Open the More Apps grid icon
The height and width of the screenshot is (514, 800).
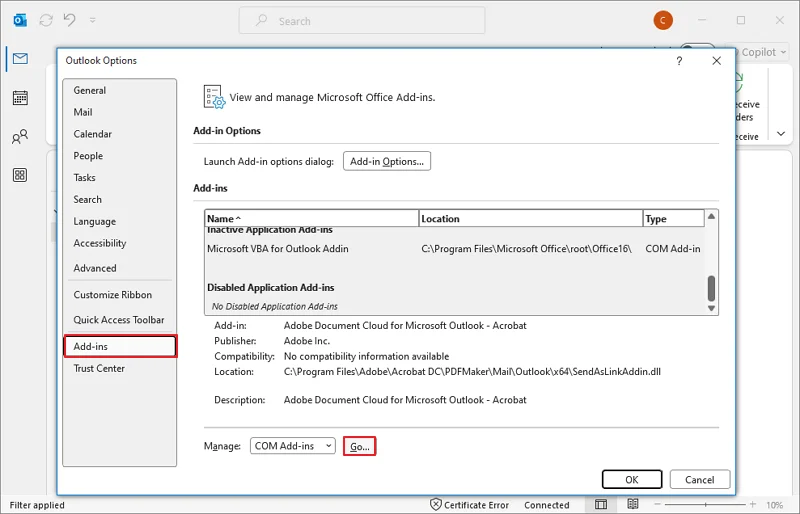tap(20, 175)
